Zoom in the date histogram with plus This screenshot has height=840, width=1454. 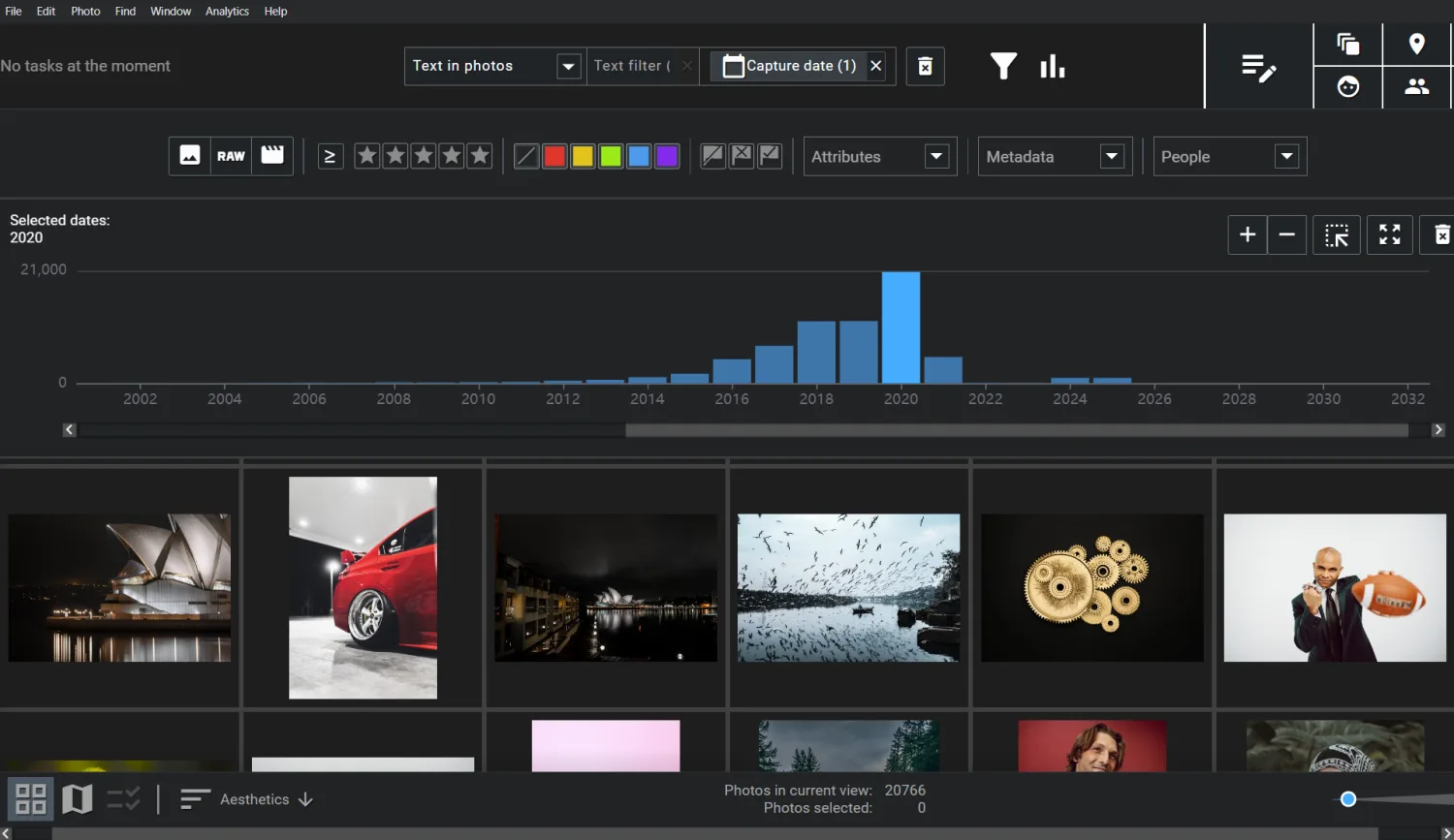click(x=1248, y=234)
